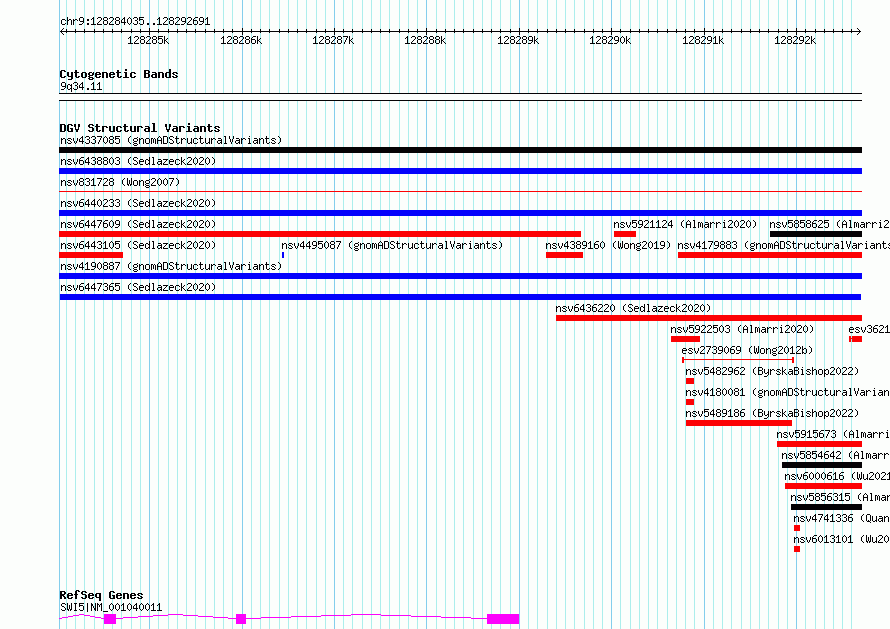Open nsv6447365 (Sedlazeck2020) label
890x629 pixels.
[x=138, y=287]
